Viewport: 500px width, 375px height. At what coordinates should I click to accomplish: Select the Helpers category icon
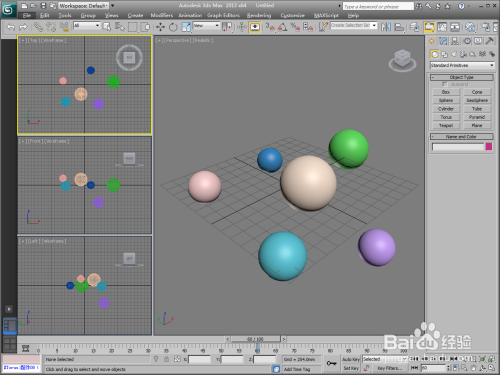coord(473,54)
